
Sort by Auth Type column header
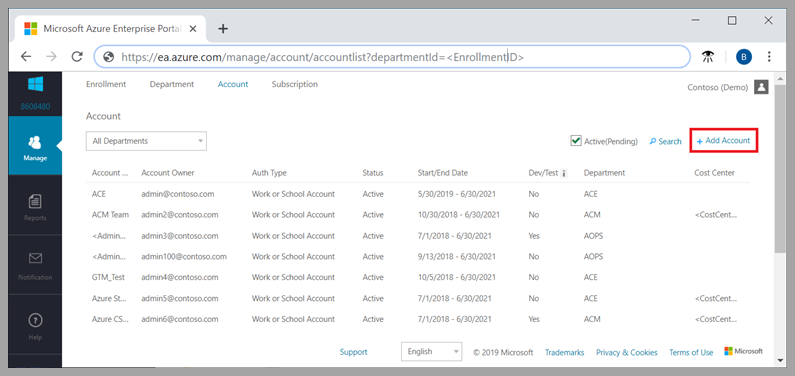[x=269, y=173]
